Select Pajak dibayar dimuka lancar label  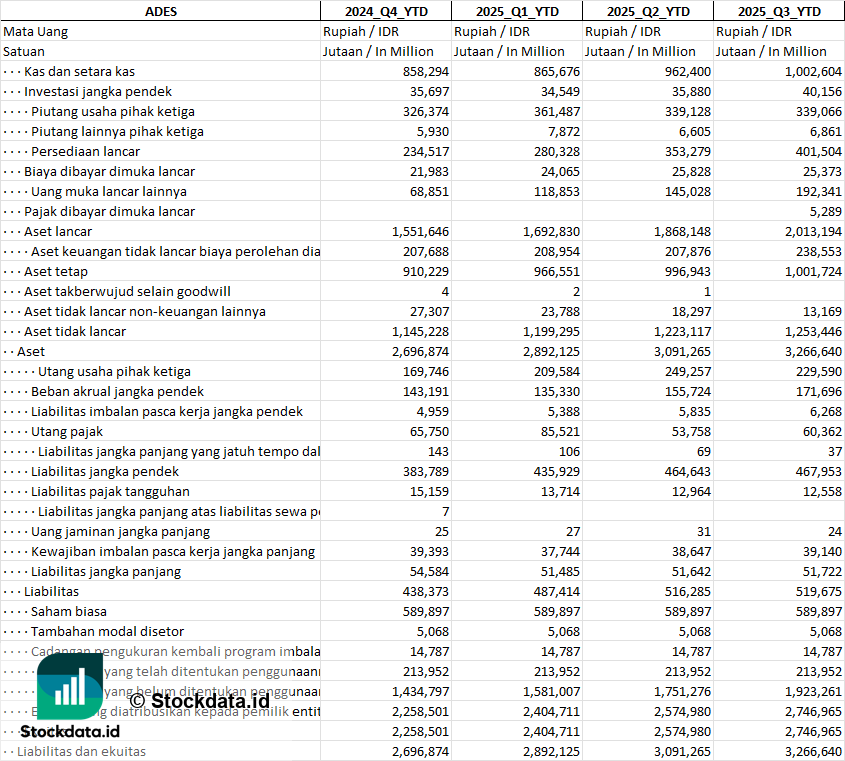pos(109,211)
